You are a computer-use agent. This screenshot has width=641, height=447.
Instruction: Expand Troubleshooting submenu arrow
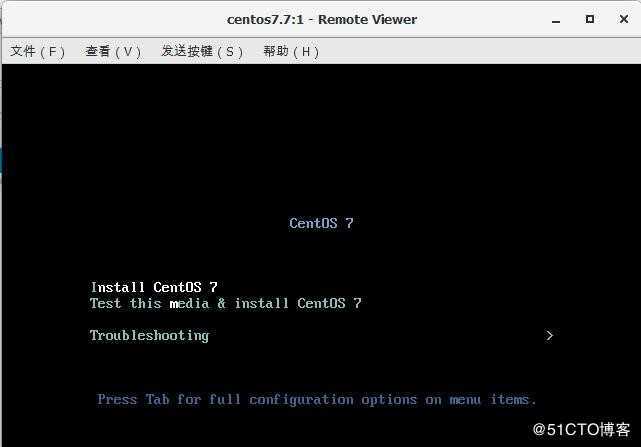pyautogui.click(x=549, y=336)
